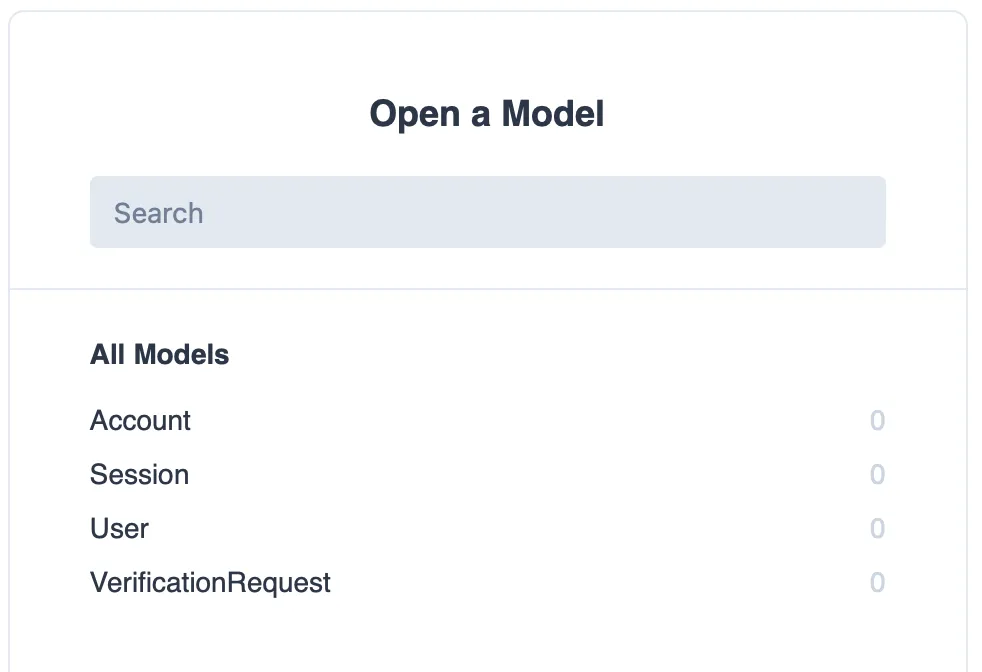Click the VerificationRequest record count

(877, 582)
